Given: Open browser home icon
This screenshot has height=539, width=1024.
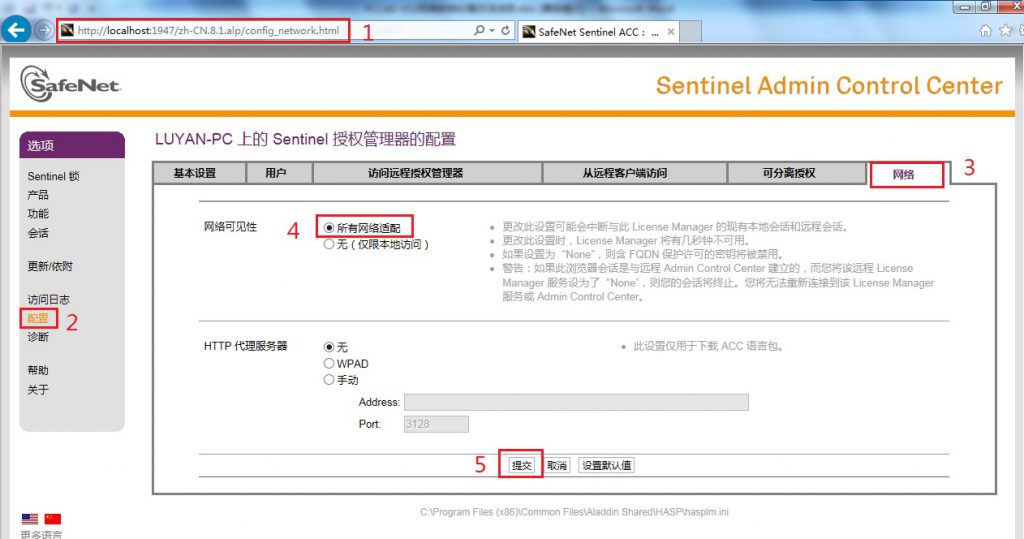Looking at the screenshot, I should click(986, 31).
